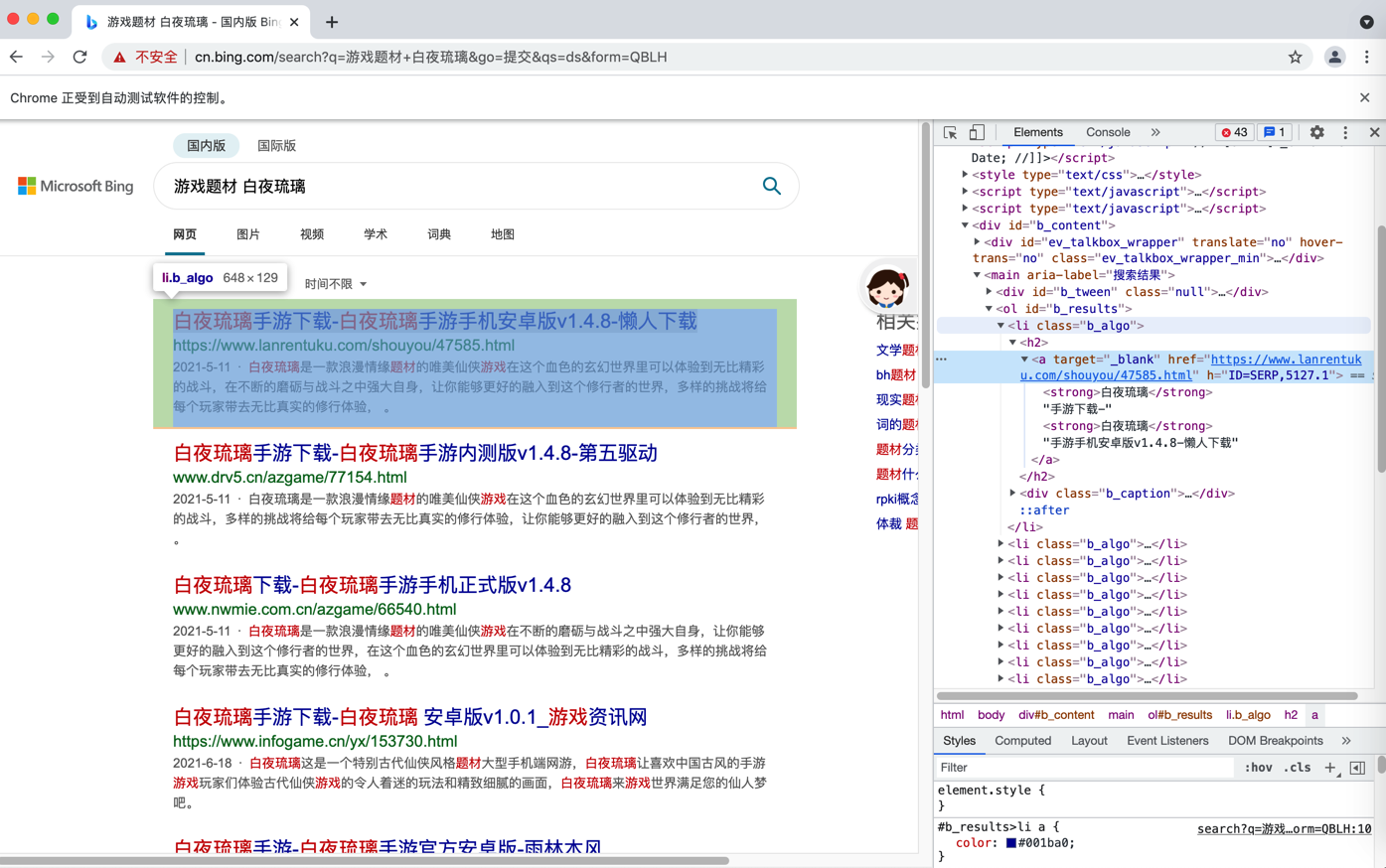1386x868 pixels.
Task: Open the Event Listeners tab
Action: click(x=1167, y=741)
